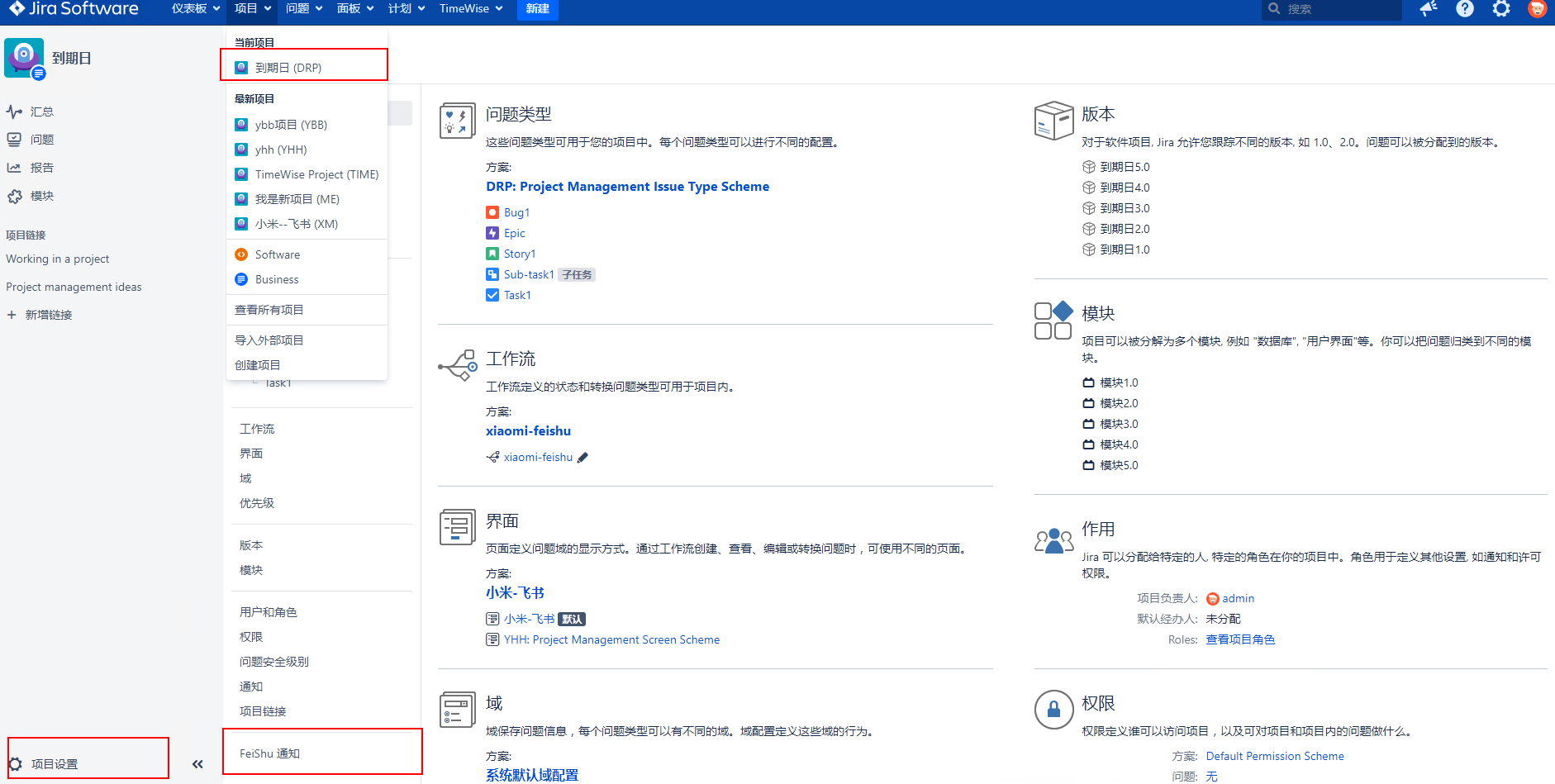Click the notifications megaphone icon
Viewport: 1555px width, 784px height.
coord(1428,9)
